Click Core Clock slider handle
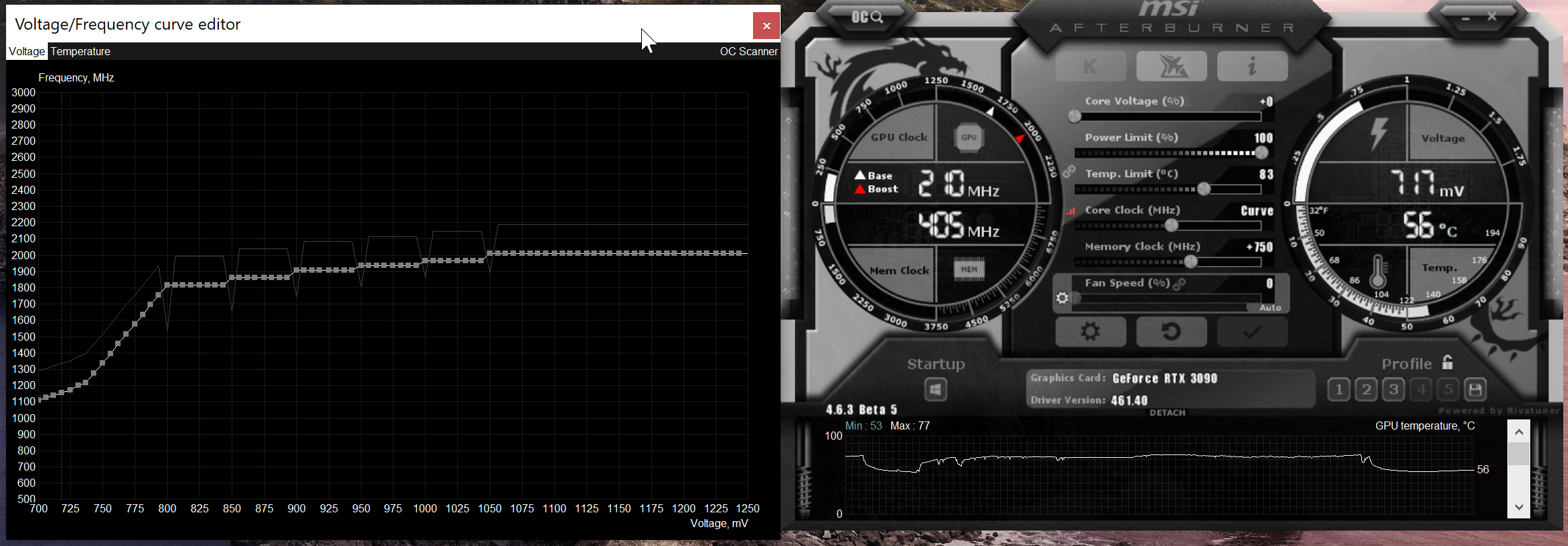 tap(1171, 226)
